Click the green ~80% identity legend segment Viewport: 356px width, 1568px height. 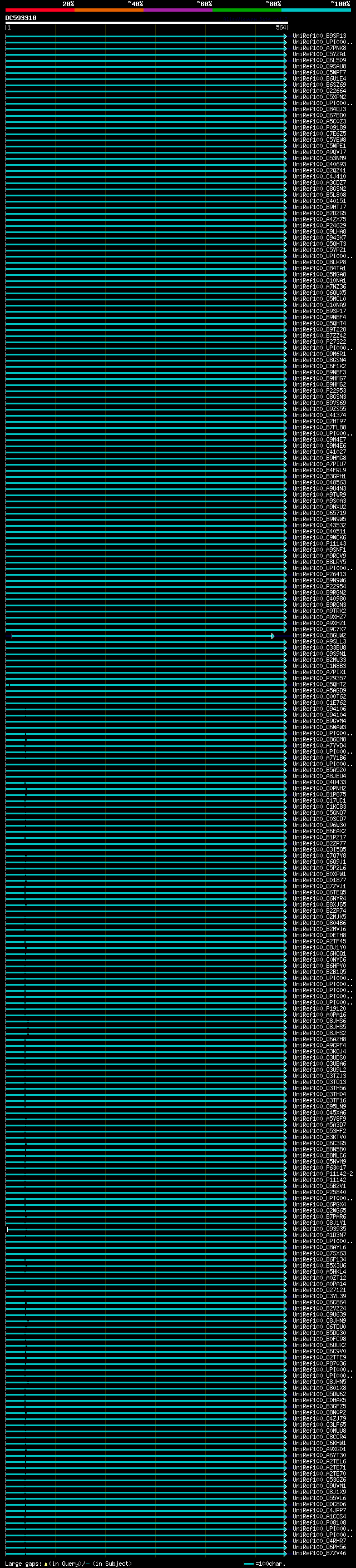point(247,10)
